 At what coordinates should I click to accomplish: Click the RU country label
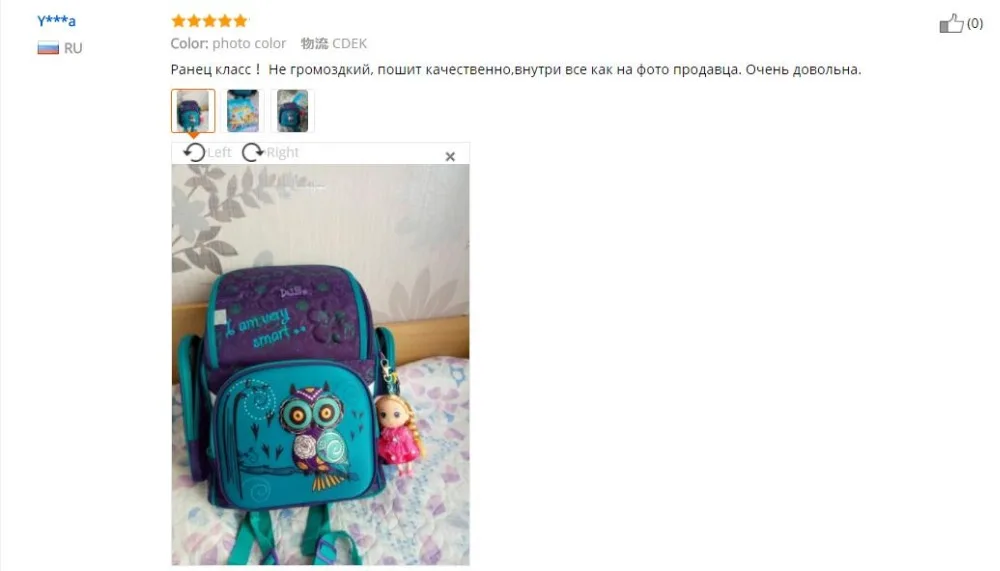coord(73,48)
